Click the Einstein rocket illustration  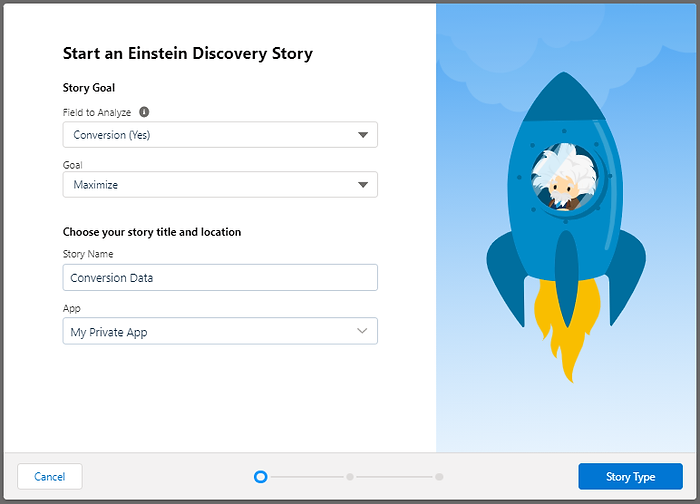click(x=566, y=228)
